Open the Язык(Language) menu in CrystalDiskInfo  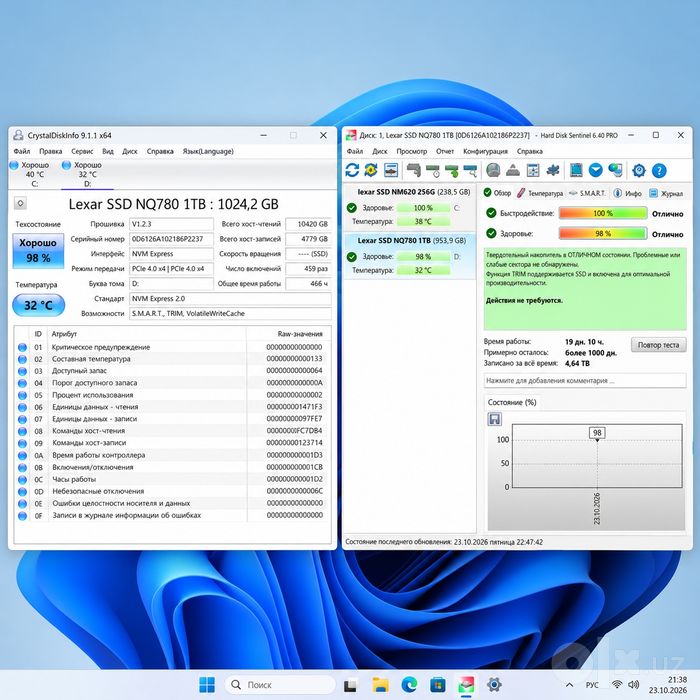point(208,151)
